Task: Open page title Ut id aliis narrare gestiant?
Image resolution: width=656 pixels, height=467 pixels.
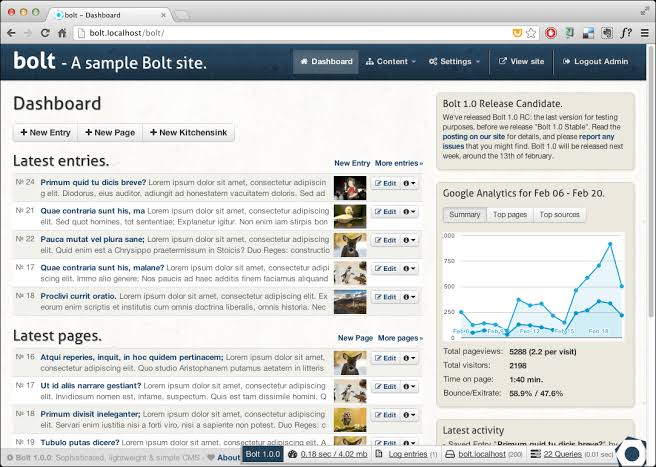Action: (x=91, y=386)
